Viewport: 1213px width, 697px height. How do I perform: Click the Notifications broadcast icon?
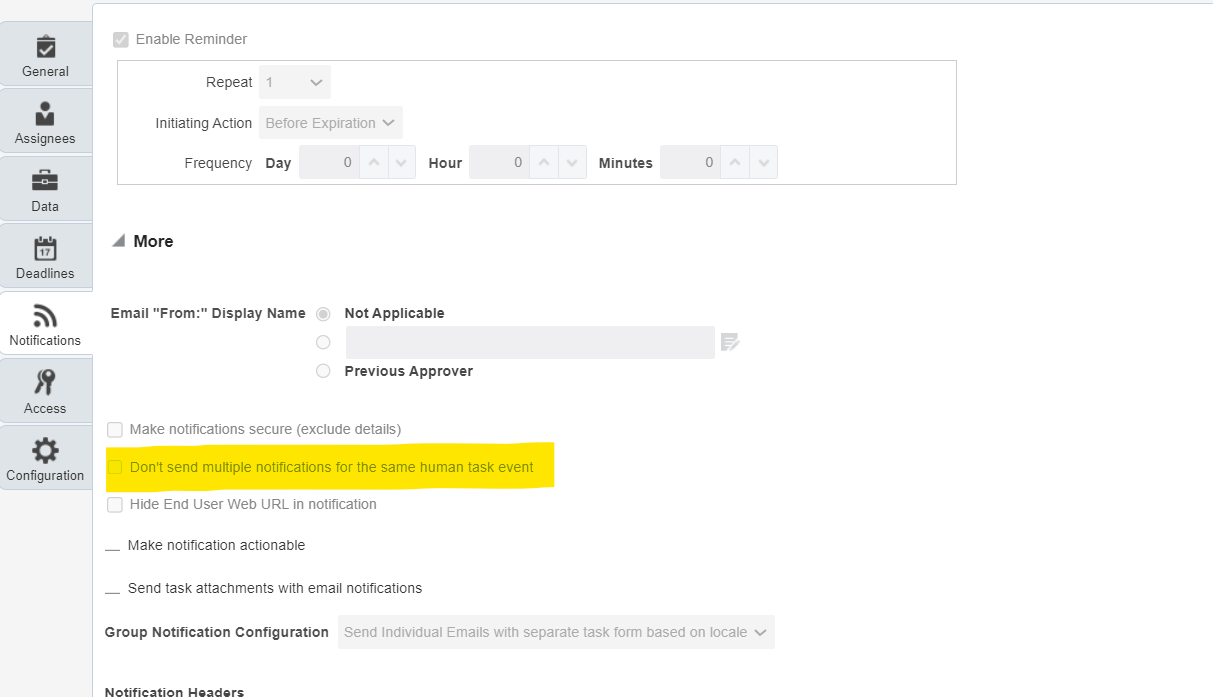(x=45, y=316)
